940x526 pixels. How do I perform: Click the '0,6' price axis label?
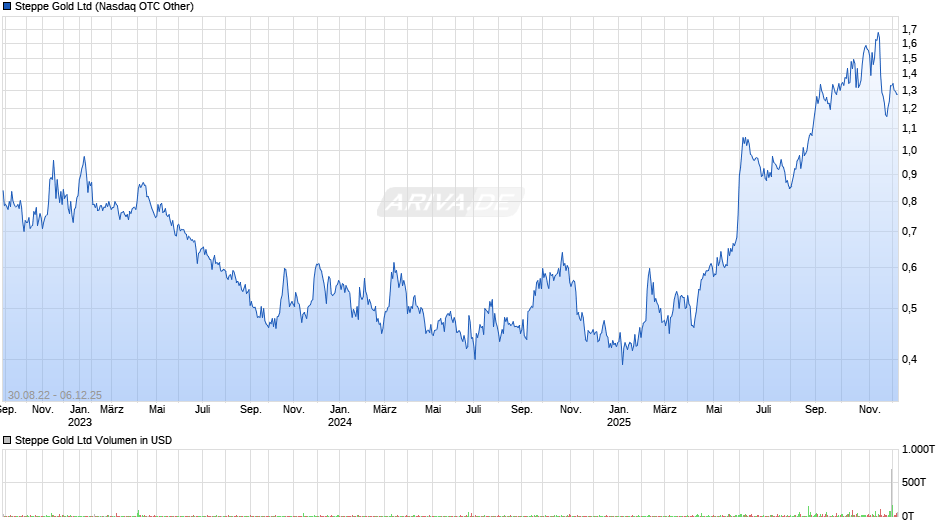click(909, 267)
